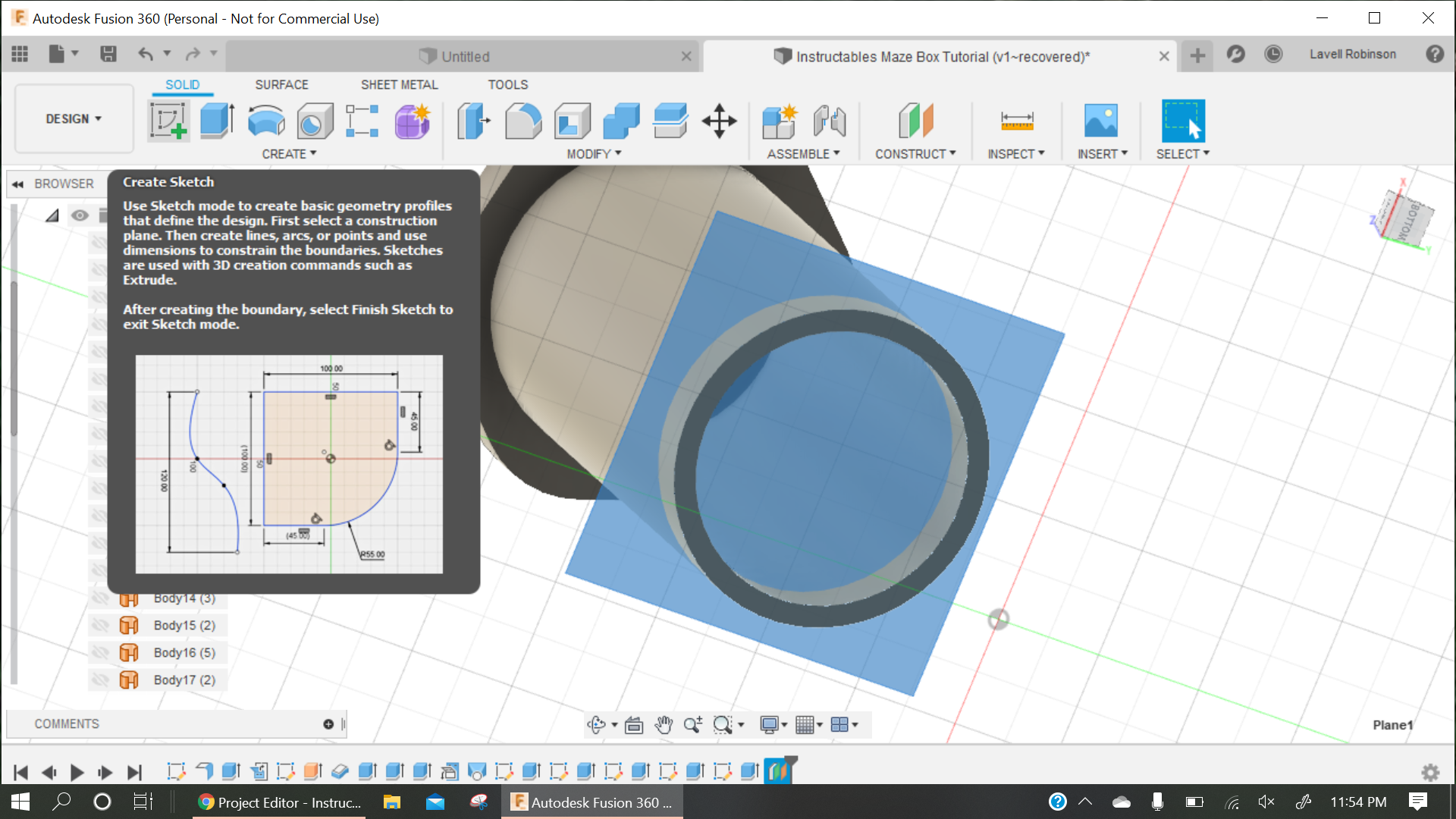The width and height of the screenshot is (1456, 819).
Task: Open a new design tab with plus
Action: point(1197,55)
